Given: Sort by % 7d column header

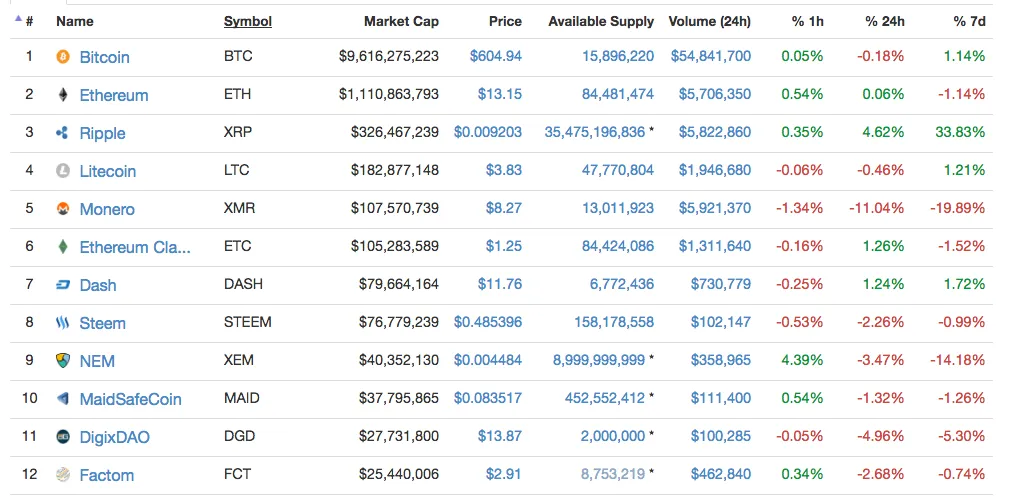Looking at the screenshot, I should pyautogui.click(x=969, y=21).
